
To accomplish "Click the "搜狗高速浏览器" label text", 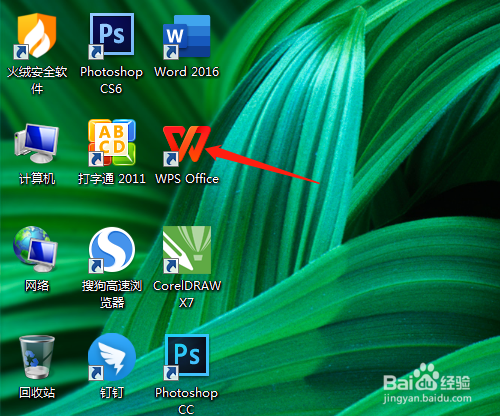I will click(112, 294).
